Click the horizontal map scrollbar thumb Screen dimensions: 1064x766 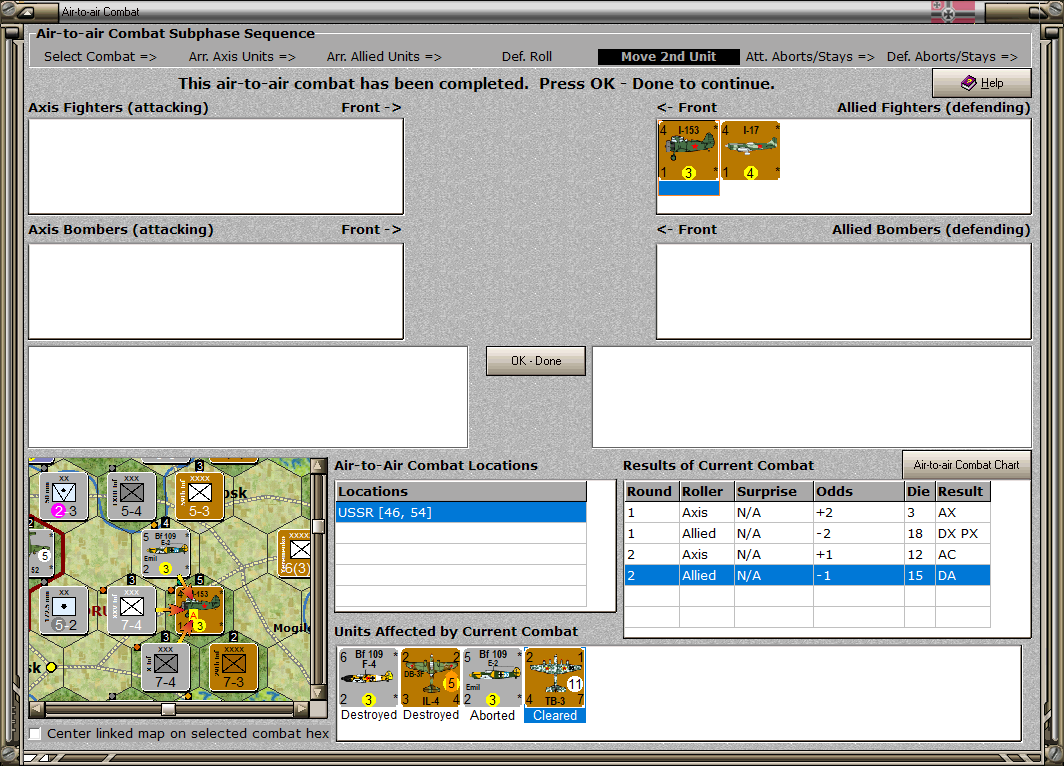[x=168, y=709]
